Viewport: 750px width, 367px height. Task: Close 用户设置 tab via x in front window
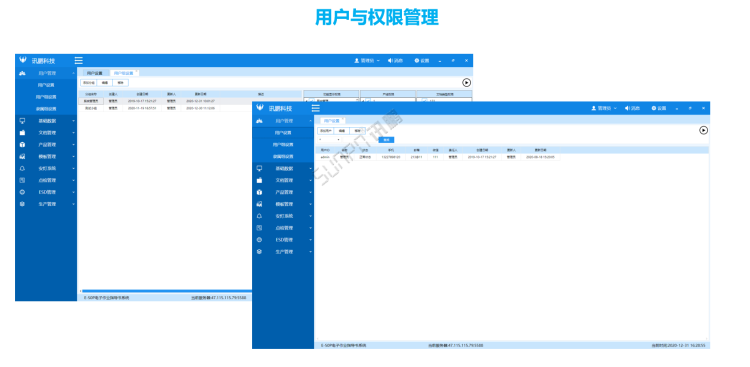343,118
